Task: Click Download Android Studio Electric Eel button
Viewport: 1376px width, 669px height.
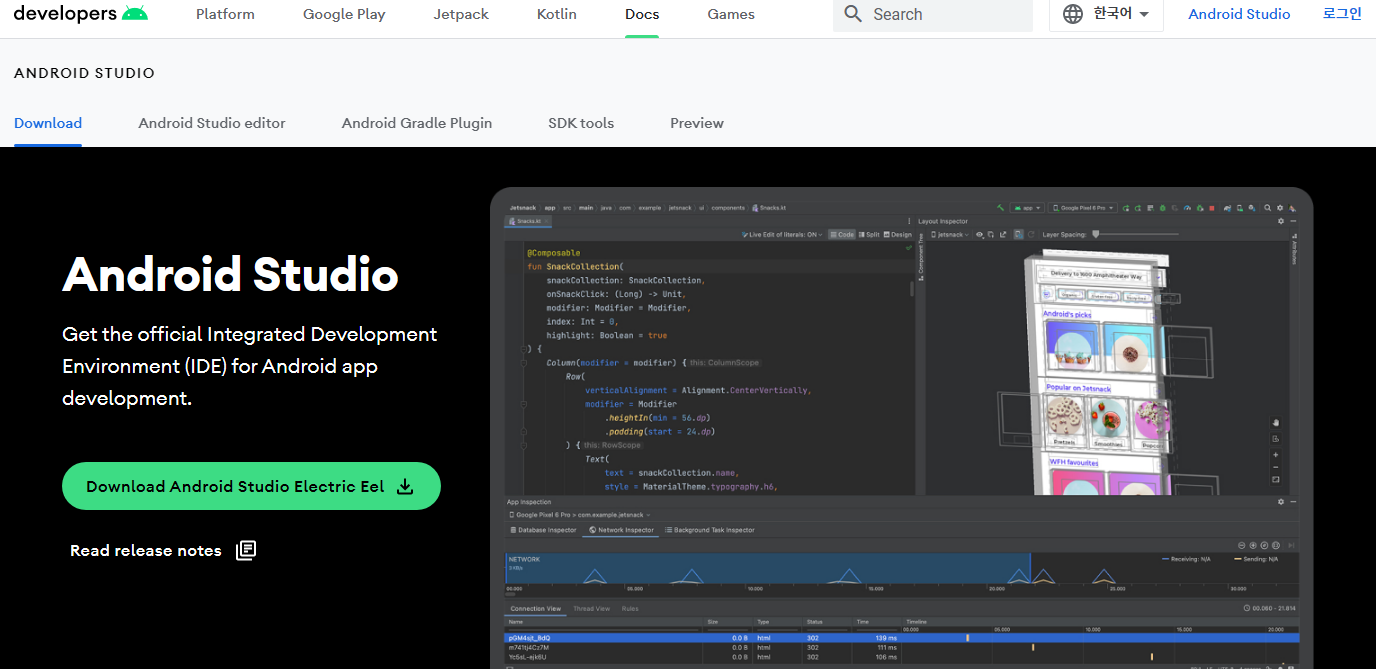Action: (x=251, y=486)
